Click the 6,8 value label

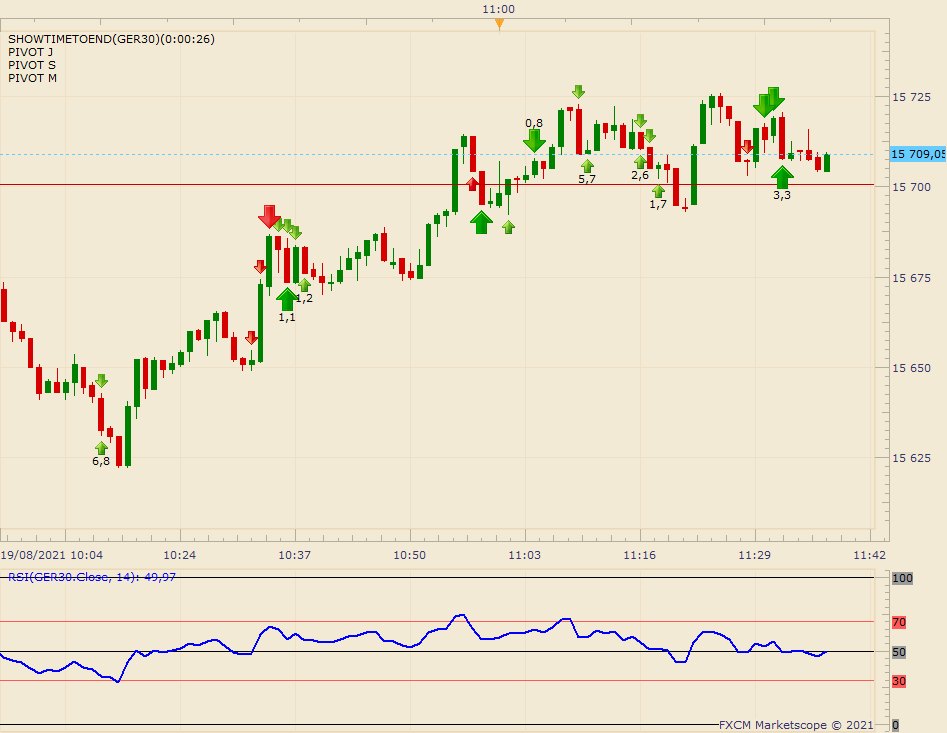click(x=101, y=461)
